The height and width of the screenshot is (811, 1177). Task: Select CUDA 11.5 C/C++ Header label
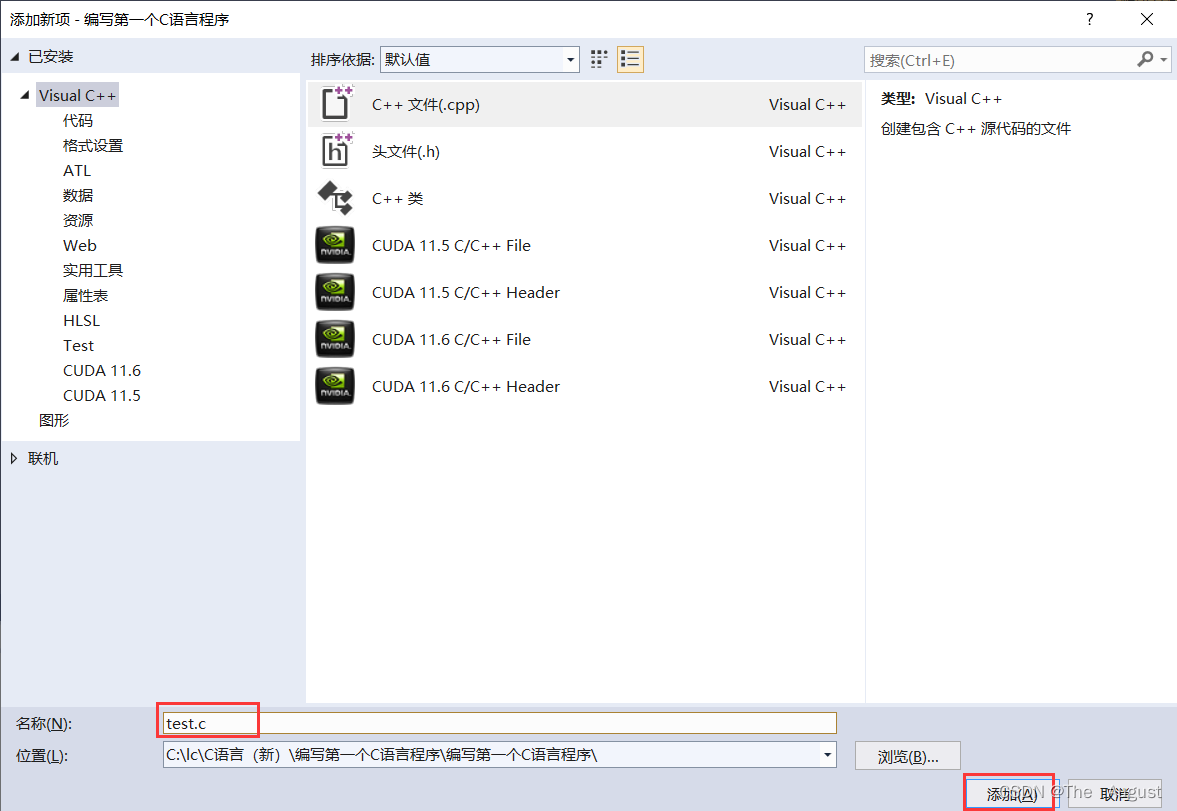pos(466,292)
